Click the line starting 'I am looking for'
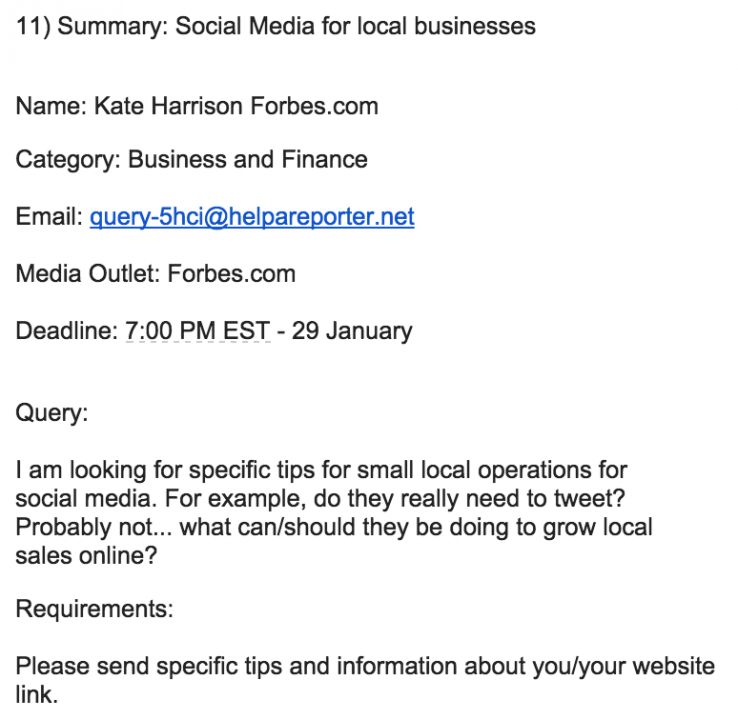The image size is (738, 720). click(x=321, y=470)
